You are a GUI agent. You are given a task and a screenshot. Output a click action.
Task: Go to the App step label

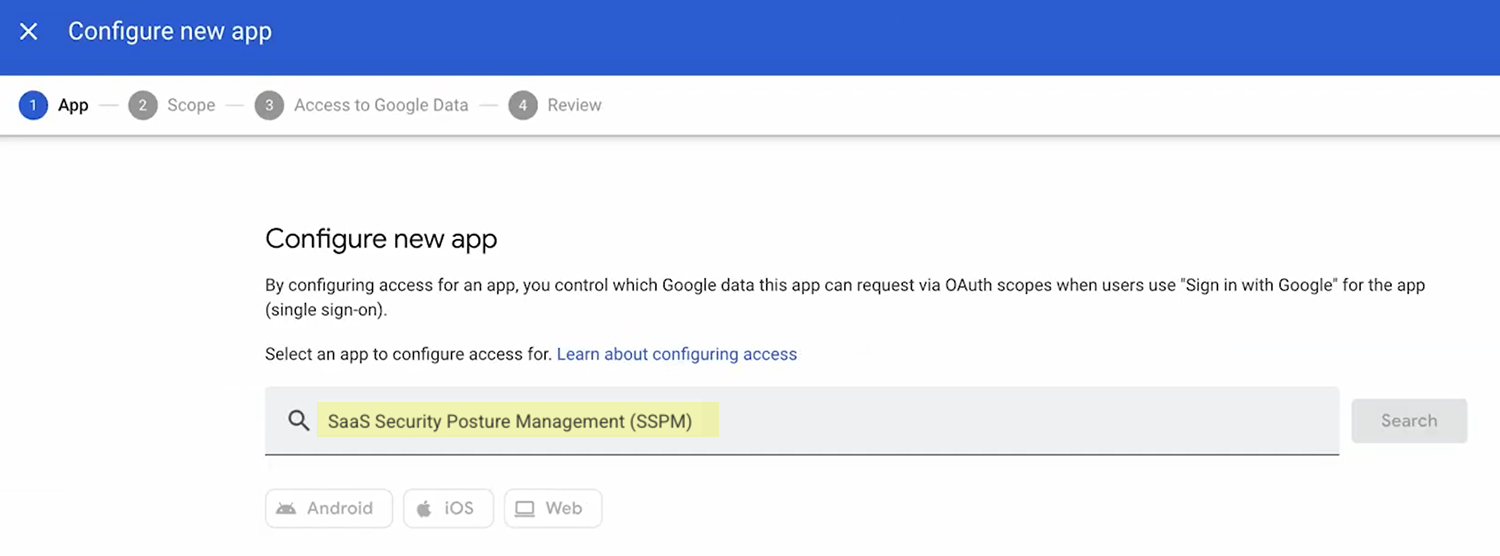(x=73, y=105)
